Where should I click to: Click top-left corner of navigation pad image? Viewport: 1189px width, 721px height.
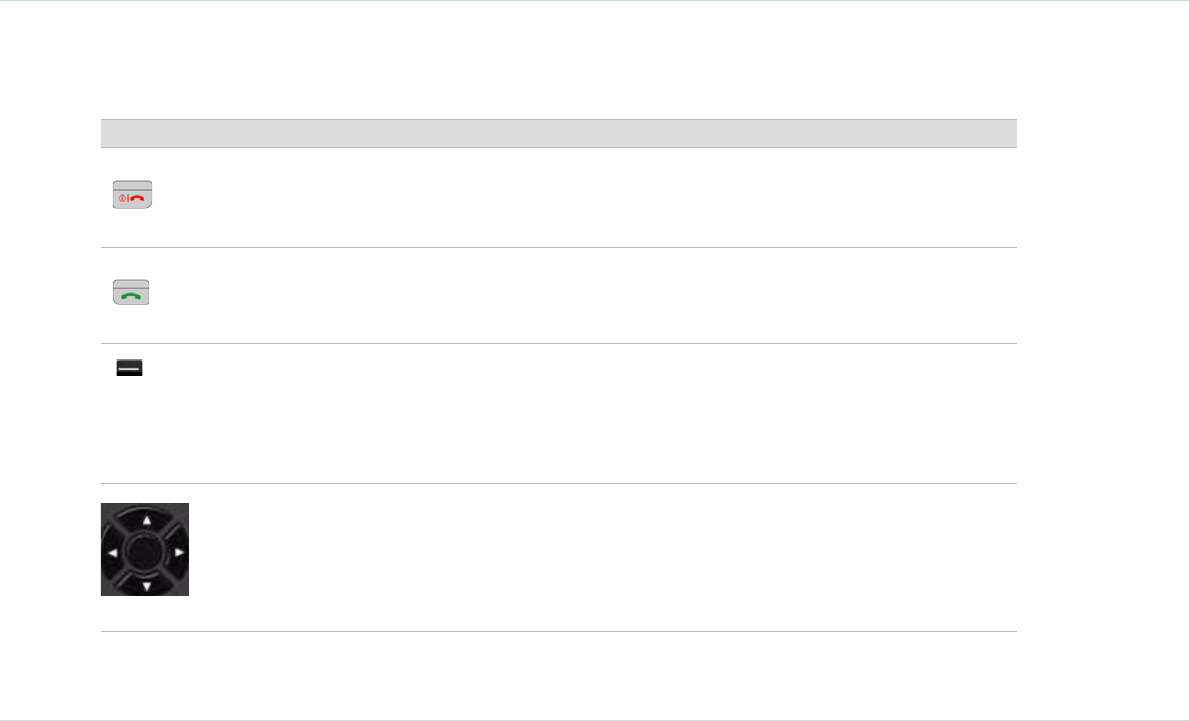[104, 505]
